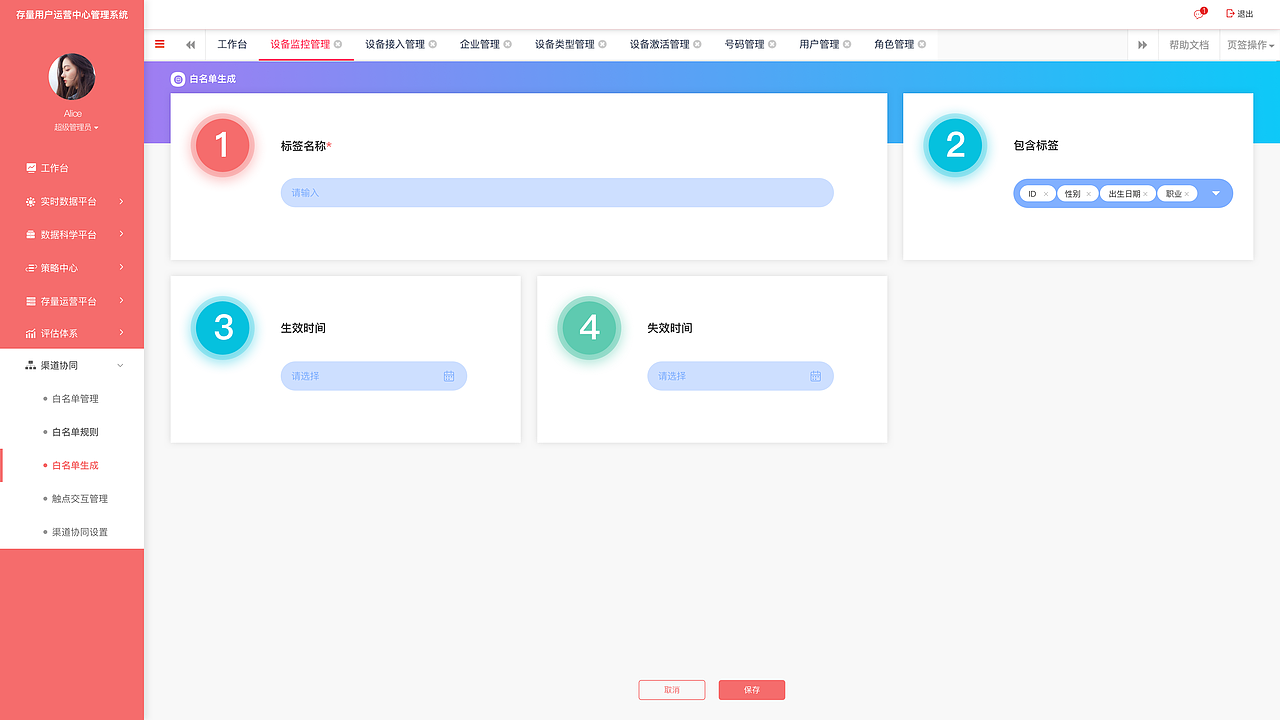The image size is (1280, 720).
Task: Click the 策略中心 sidebar icon
Action: [x=31, y=267]
